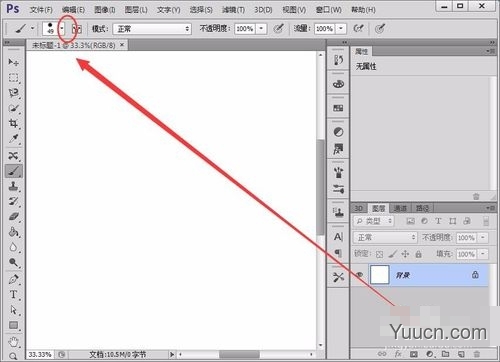Click the zoom percentage 33.33% field

click(x=40, y=354)
